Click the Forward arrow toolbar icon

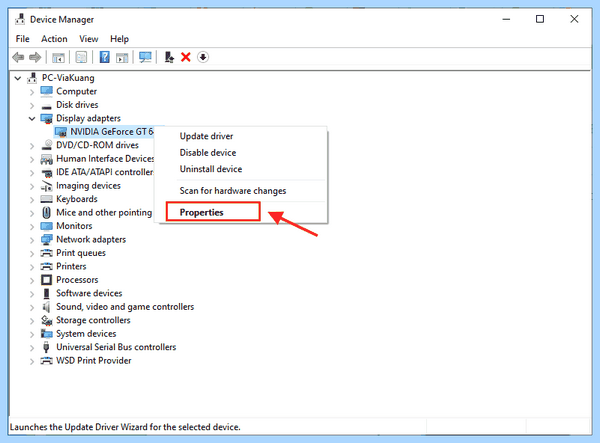click(x=35, y=57)
